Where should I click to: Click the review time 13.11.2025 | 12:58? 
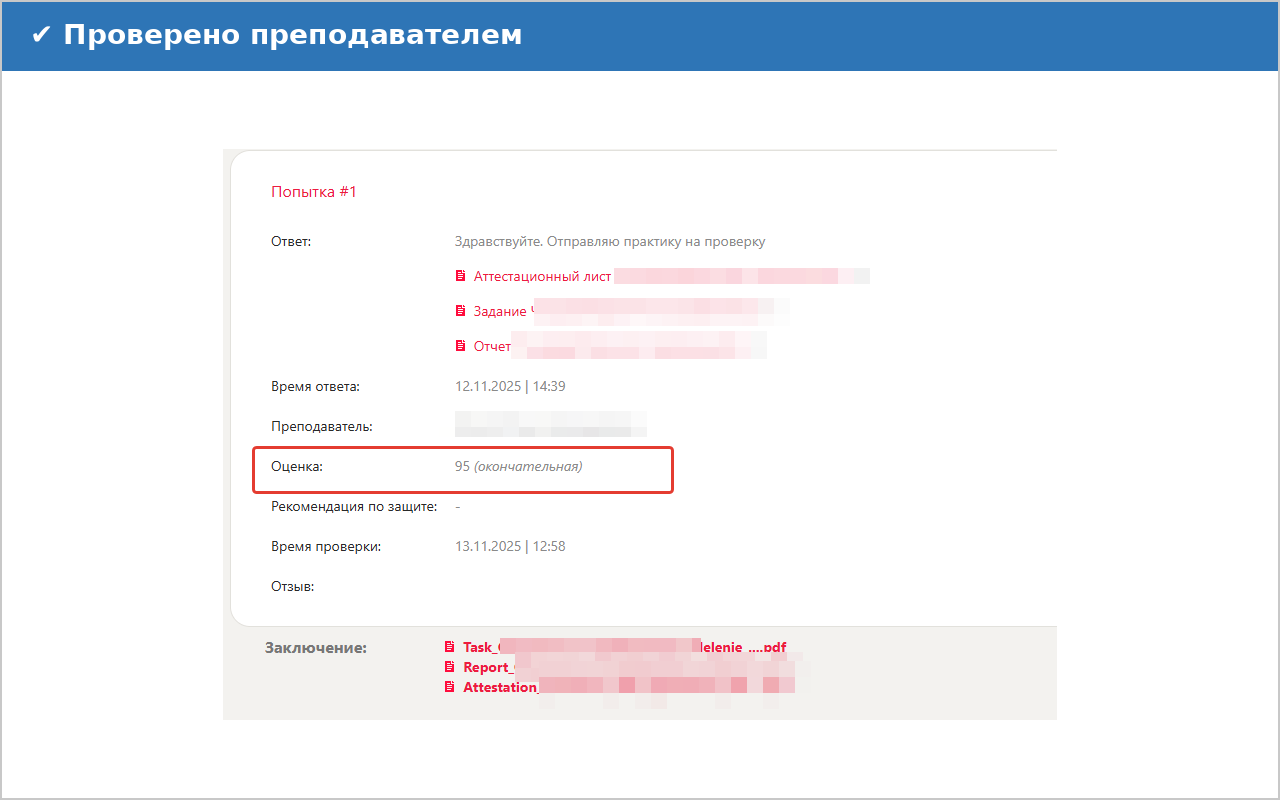click(510, 546)
